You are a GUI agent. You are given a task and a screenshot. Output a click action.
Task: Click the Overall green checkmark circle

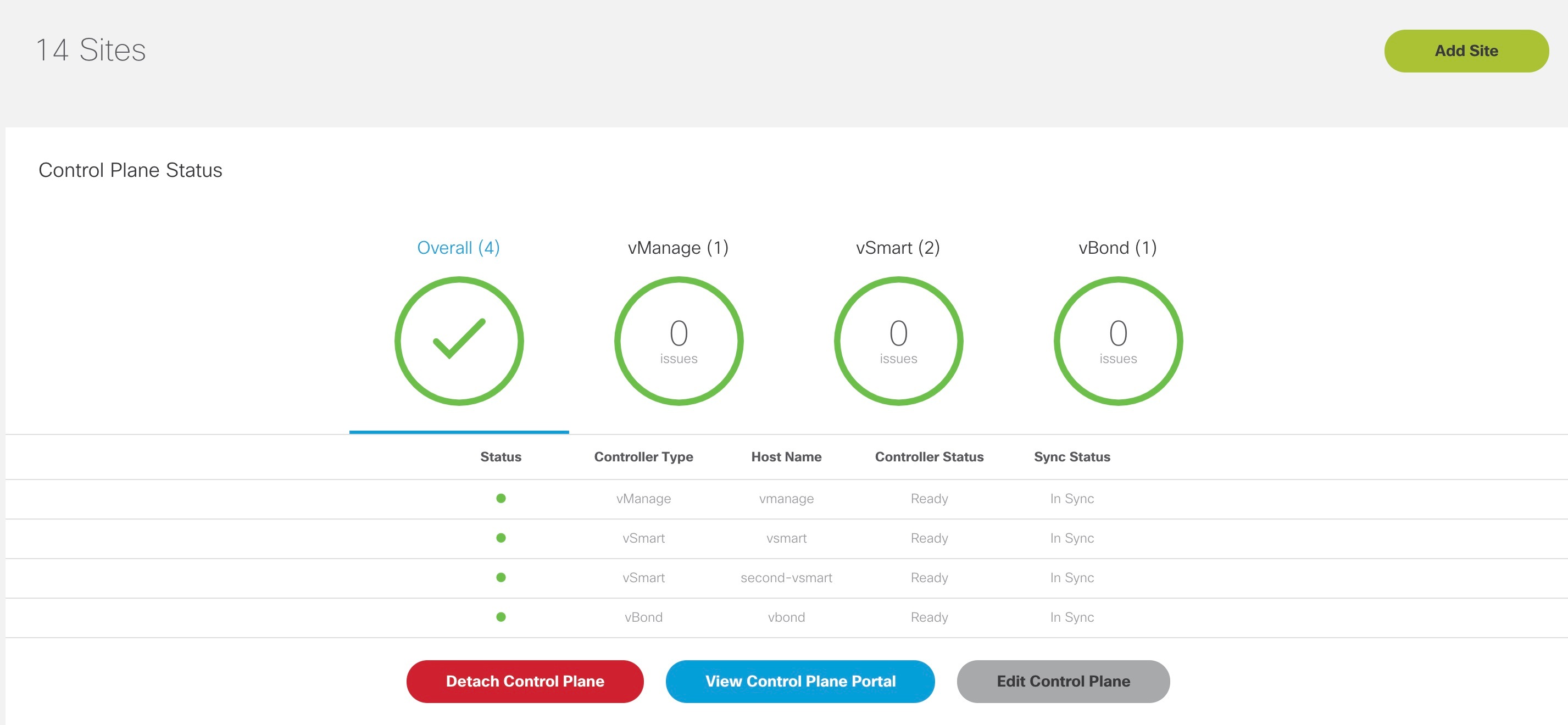coord(459,341)
